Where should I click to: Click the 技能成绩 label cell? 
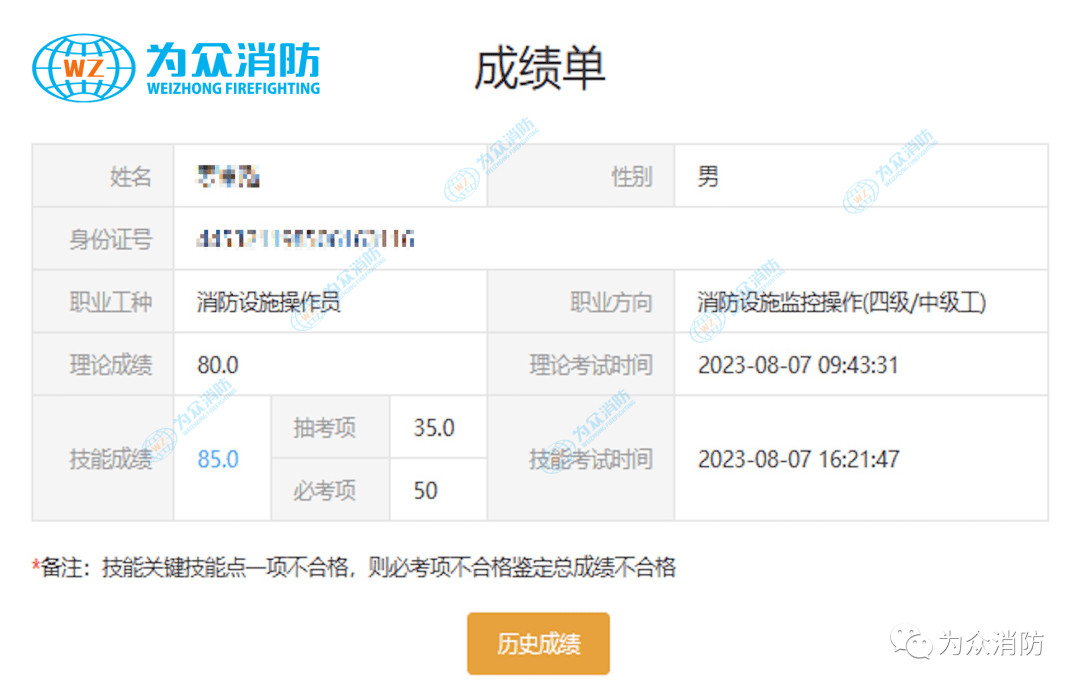tap(103, 458)
